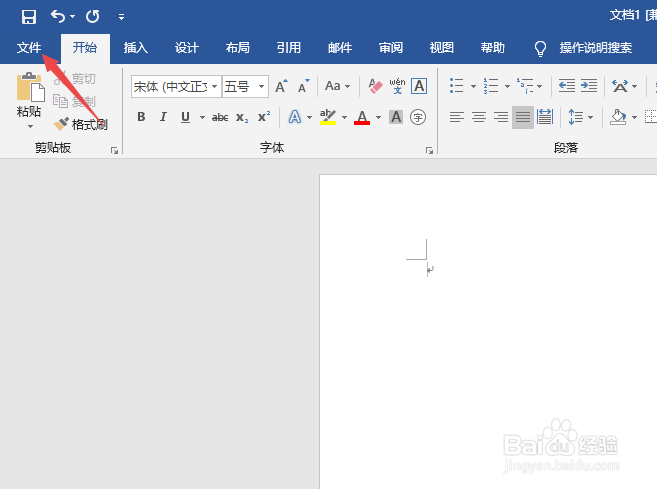Open the 文件 (File) menu
This screenshot has width=657, height=489.
point(29,48)
